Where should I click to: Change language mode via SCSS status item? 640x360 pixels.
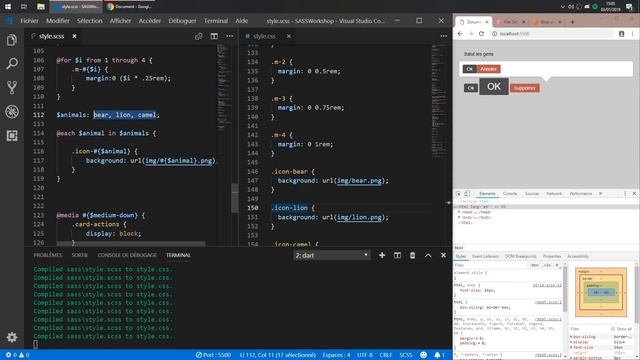tap(405, 355)
